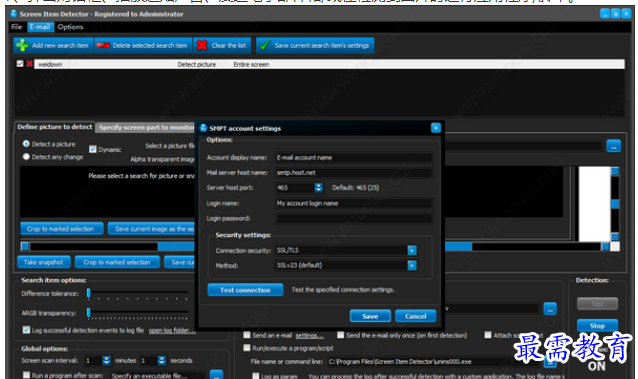The height and width of the screenshot is (379, 638).
Task: Uncheck the weidown search item checkbox
Action: point(20,64)
